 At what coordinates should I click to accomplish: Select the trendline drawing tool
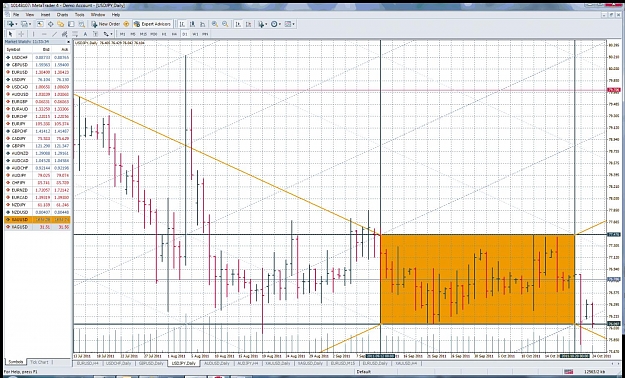[x=54, y=34]
